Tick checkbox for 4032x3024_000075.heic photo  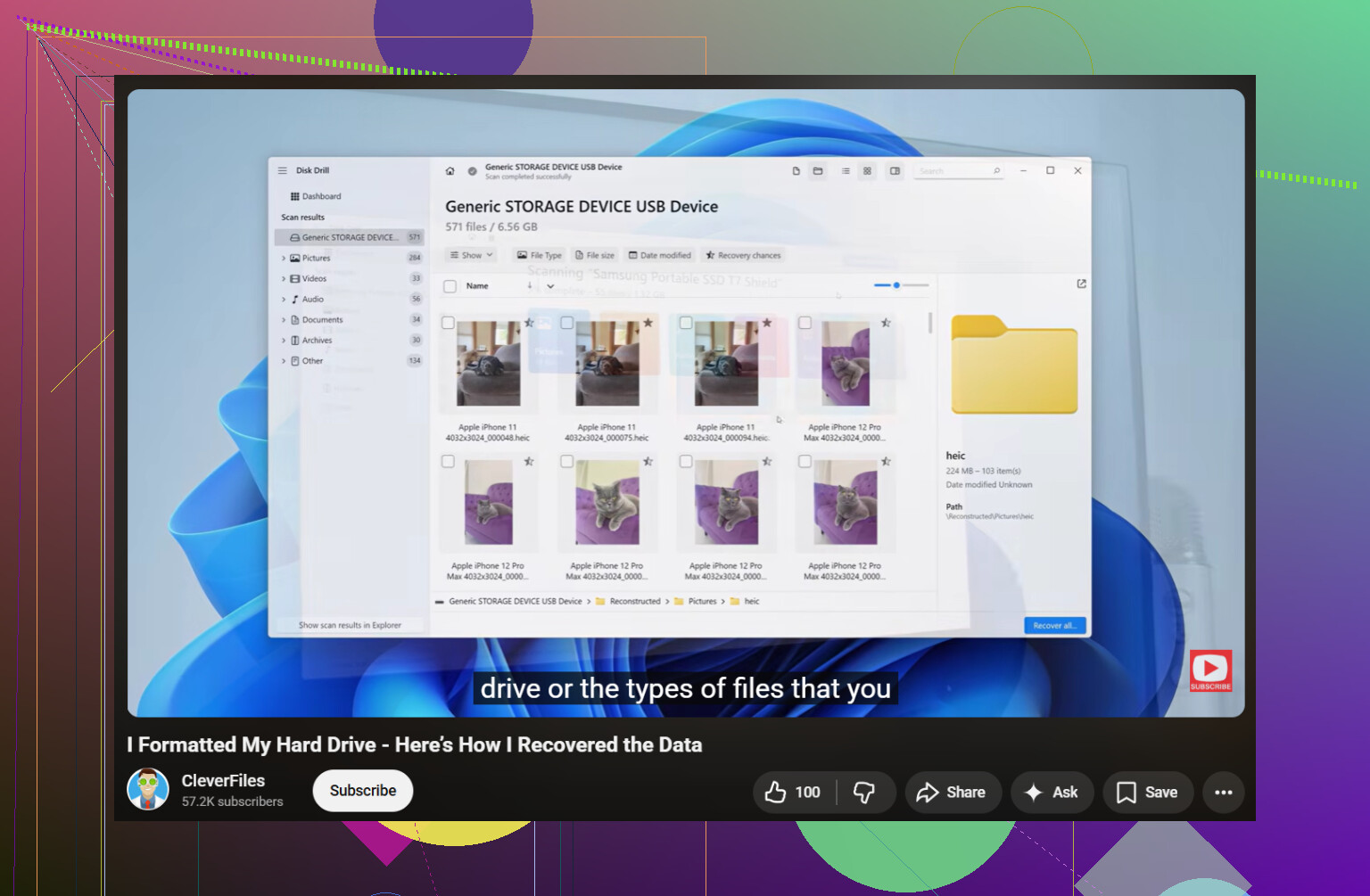566,323
